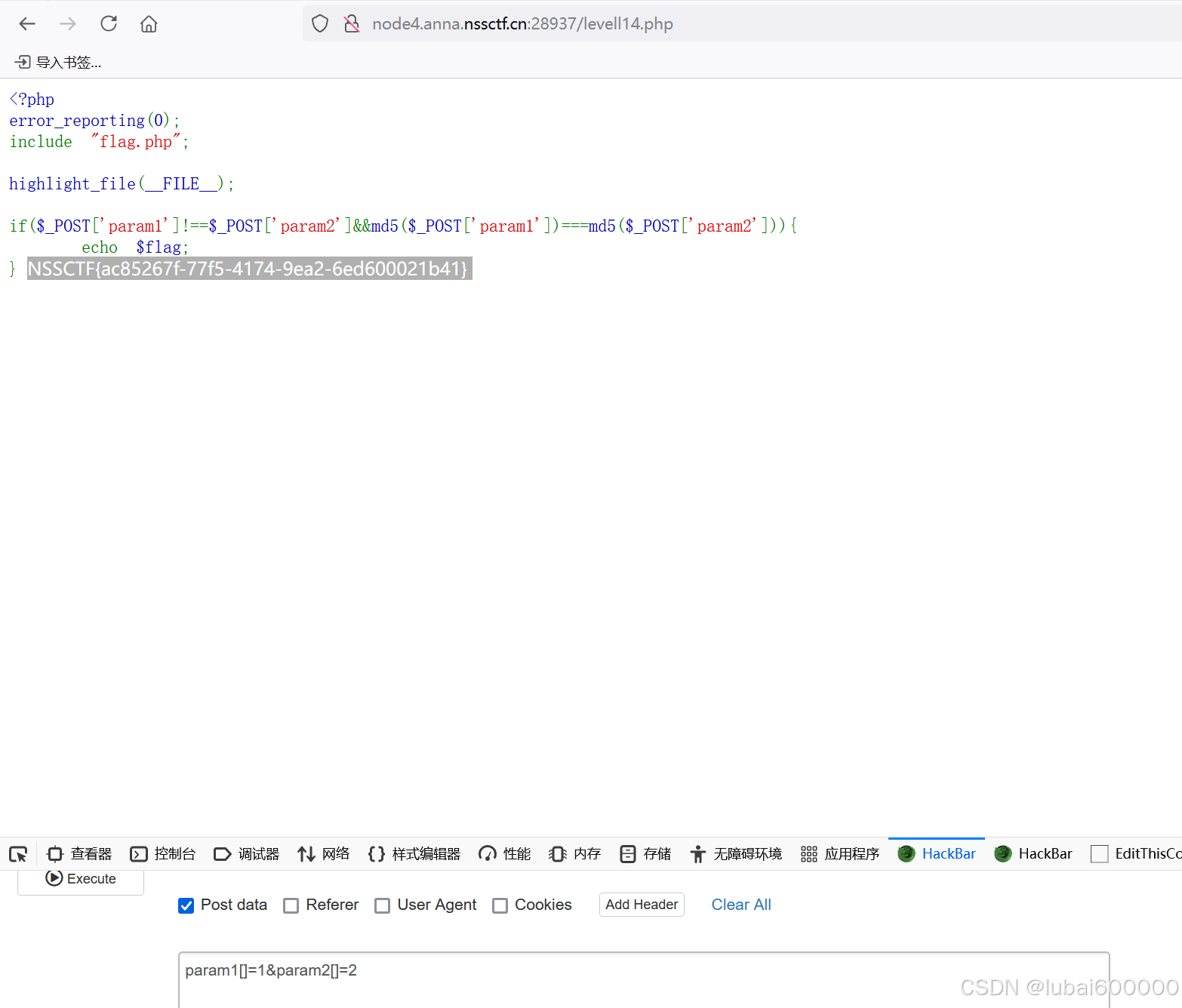This screenshot has height=1008, width=1182.
Task: Click the Execute button
Action: pos(80,878)
